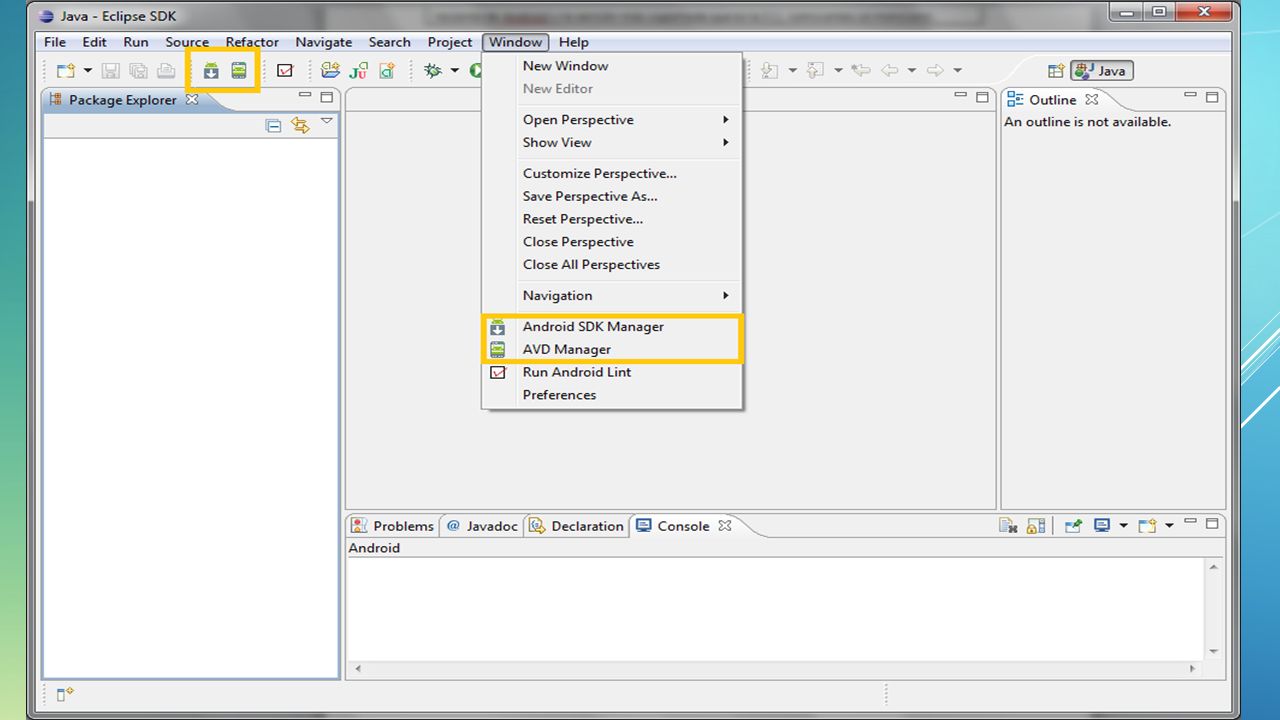This screenshot has height=720, width=1280.
Task: Open the Edit menu
Action: 94,42
